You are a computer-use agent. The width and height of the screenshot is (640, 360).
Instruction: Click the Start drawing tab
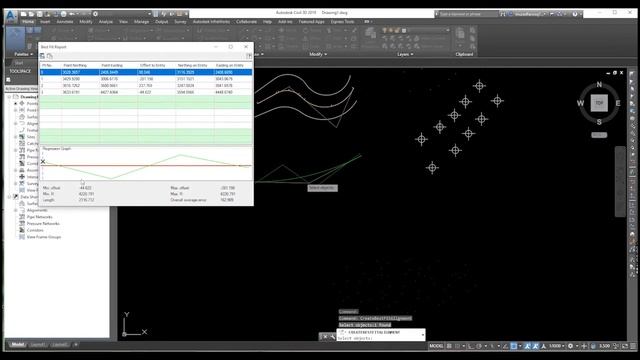[x=19, y=63]
